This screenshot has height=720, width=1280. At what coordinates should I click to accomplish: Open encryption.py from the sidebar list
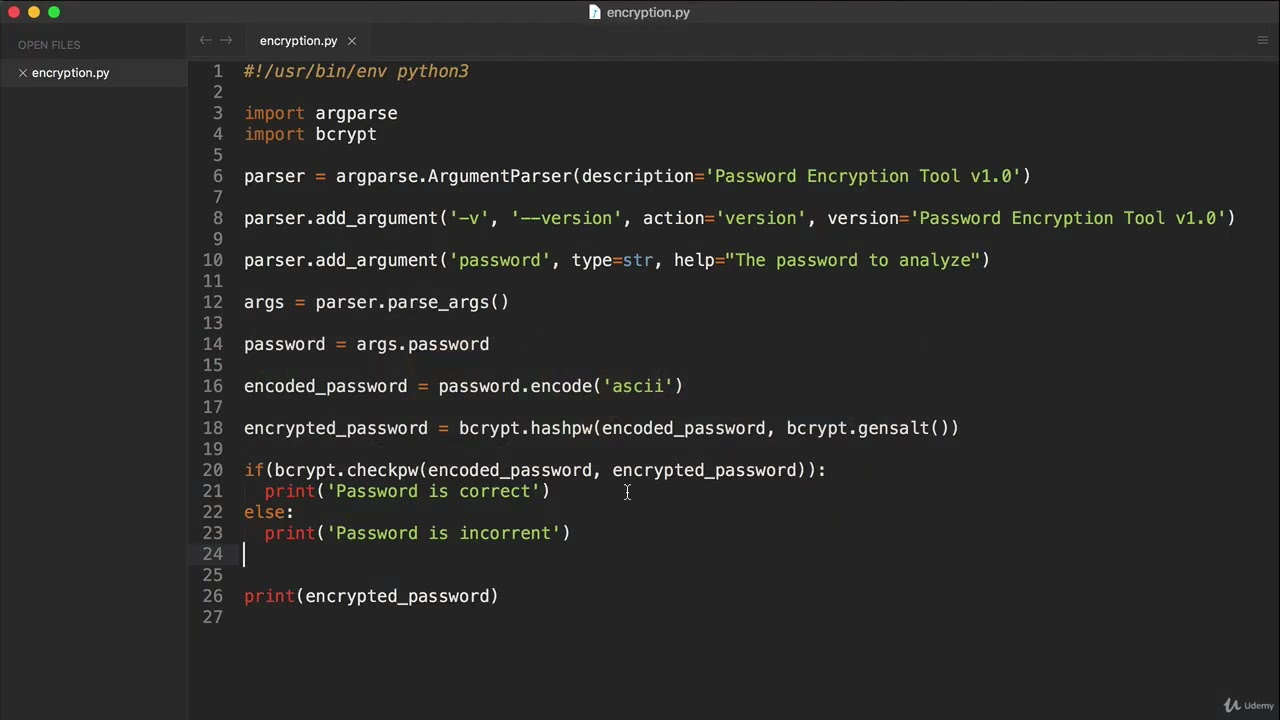point(70,73)
